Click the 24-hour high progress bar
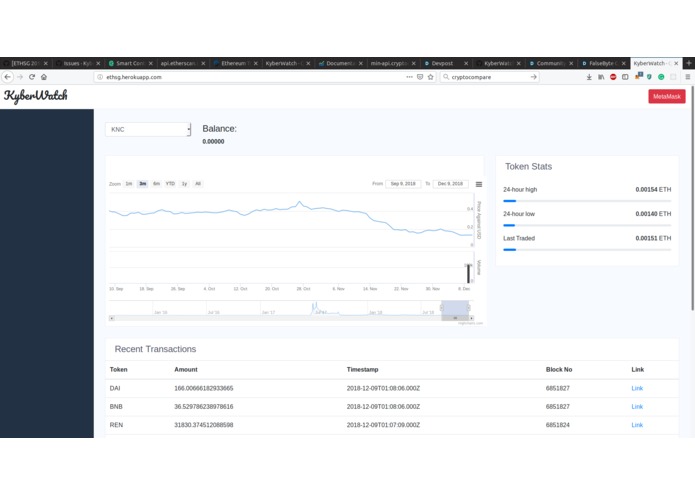 pos(587,201)
